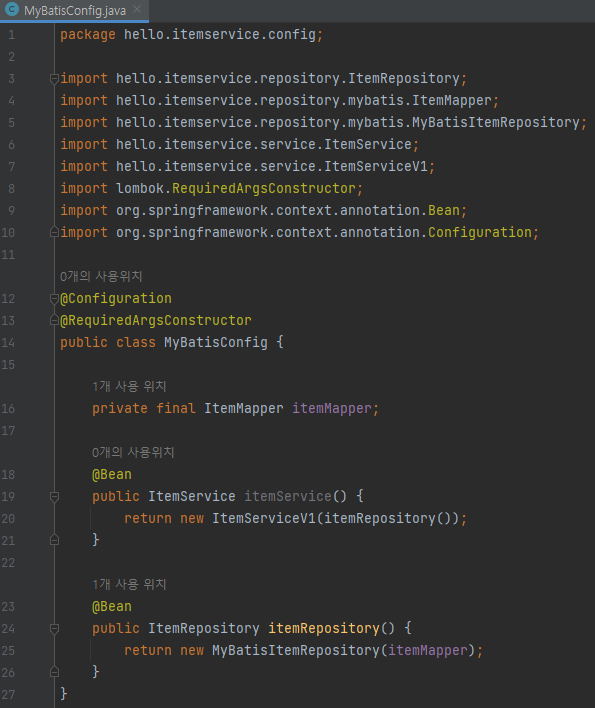The height and width of the screenshot is (708, 595).
Task: Collapse the @Configuration class fold on line 12
Action: coord(54,299)
